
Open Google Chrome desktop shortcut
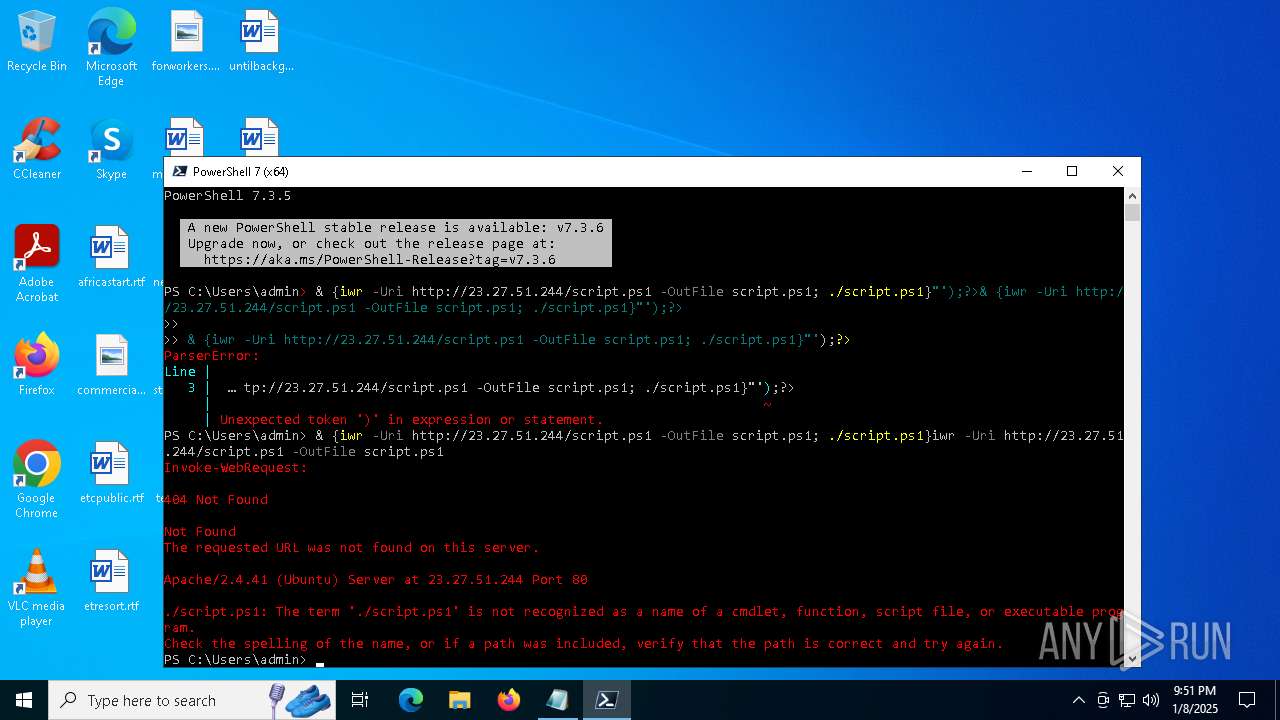37,480
